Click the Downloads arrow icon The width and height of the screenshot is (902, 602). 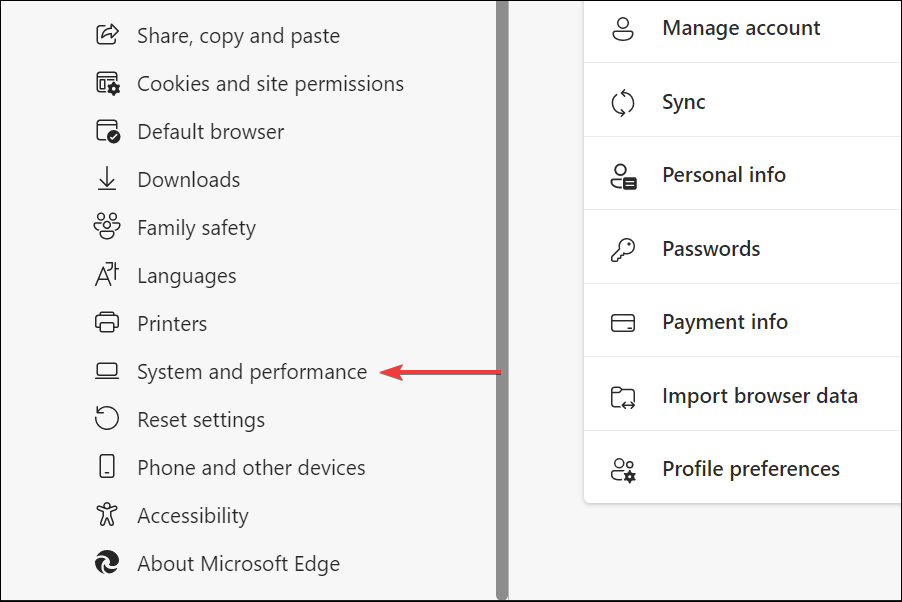[x=107, y=180]
